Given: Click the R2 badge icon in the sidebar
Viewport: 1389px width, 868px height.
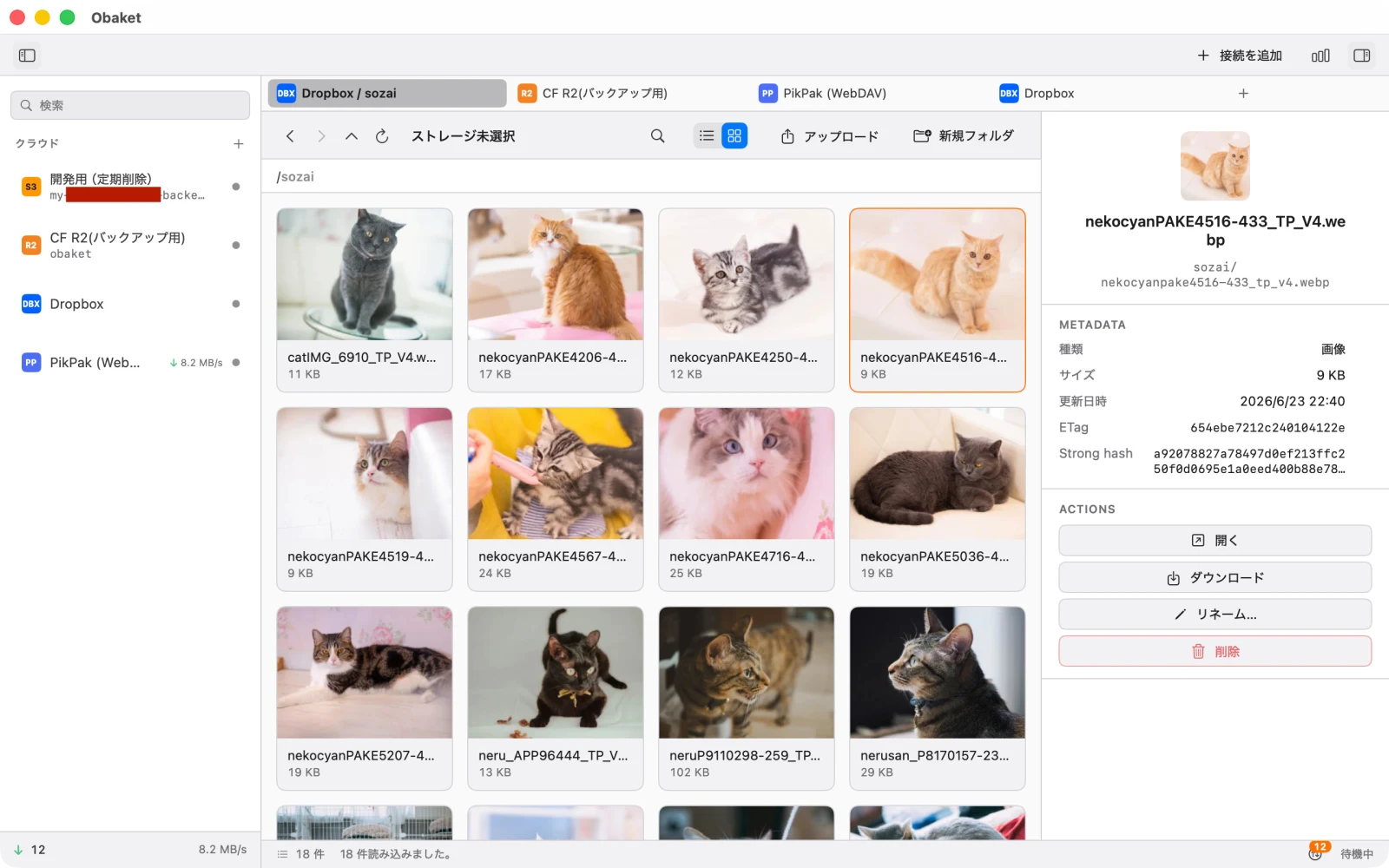Looking at the screenshot, I should (31, 246).
